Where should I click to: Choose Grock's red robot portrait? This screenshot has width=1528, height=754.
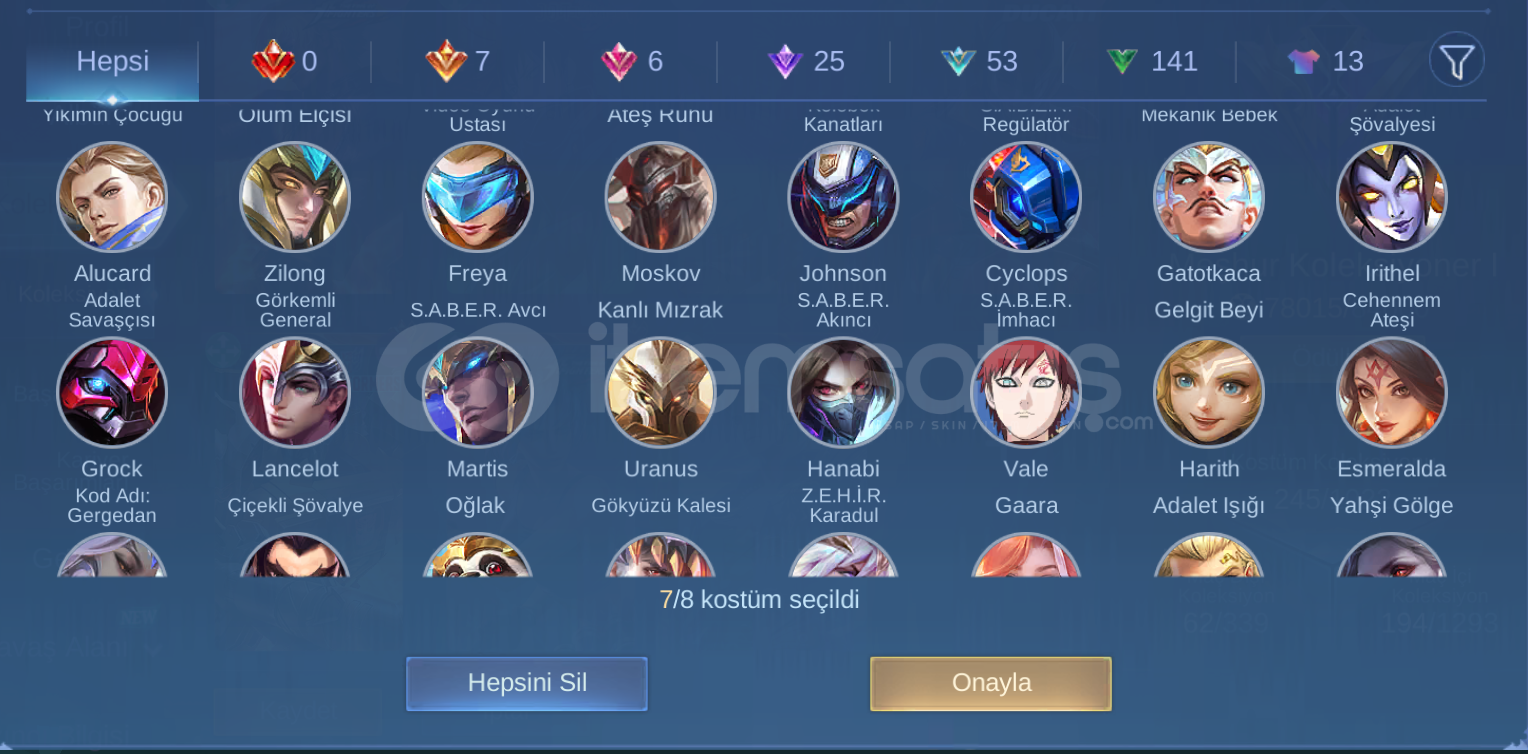(x=112, y=392)
